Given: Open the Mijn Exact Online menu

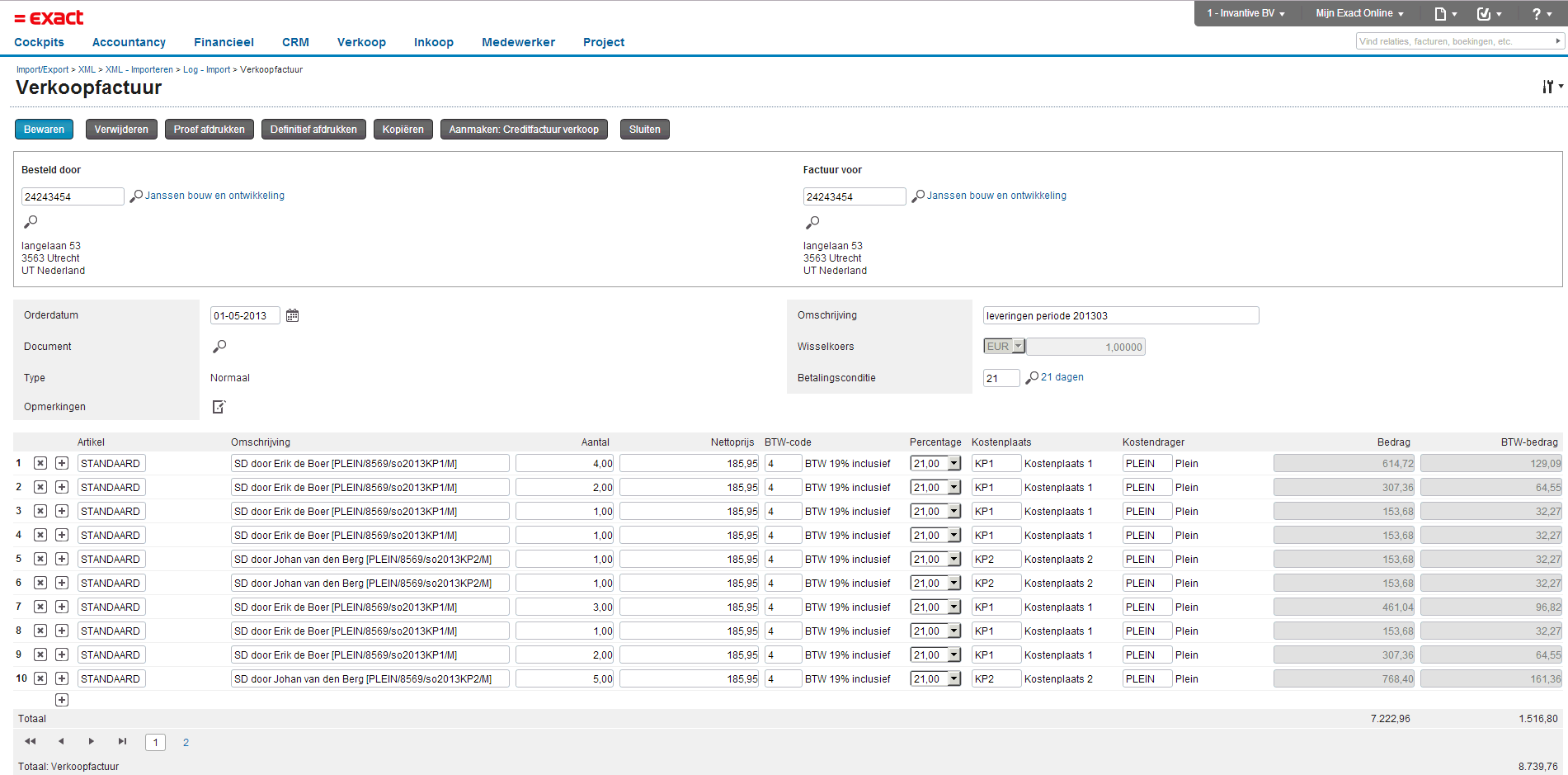Looking at the screenshot, I should click(1359, 13).
